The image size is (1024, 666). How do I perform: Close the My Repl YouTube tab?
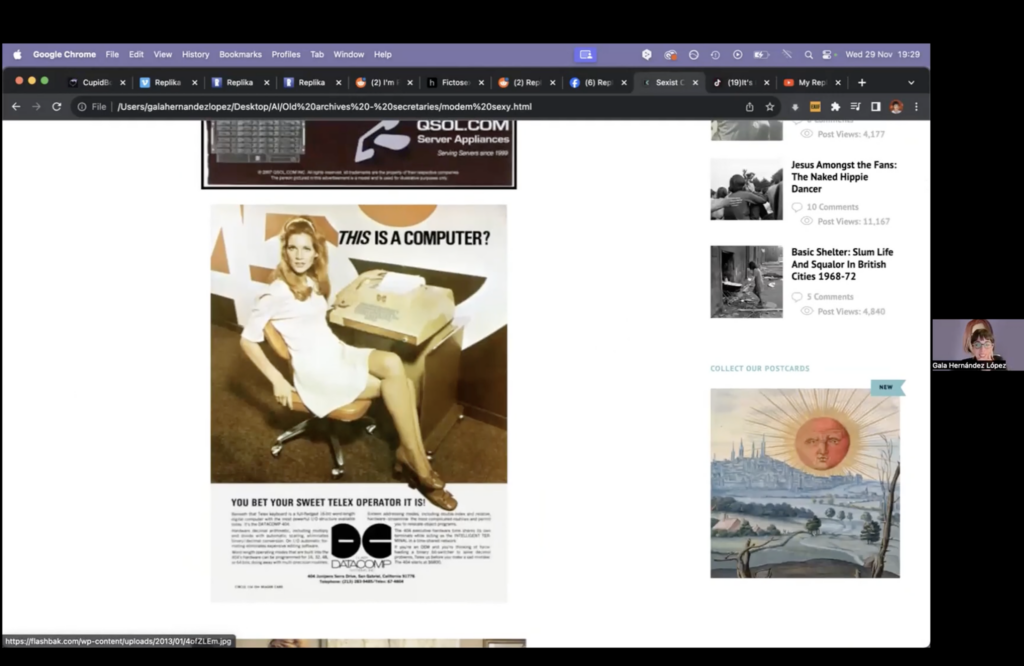(x=838, y=83)
